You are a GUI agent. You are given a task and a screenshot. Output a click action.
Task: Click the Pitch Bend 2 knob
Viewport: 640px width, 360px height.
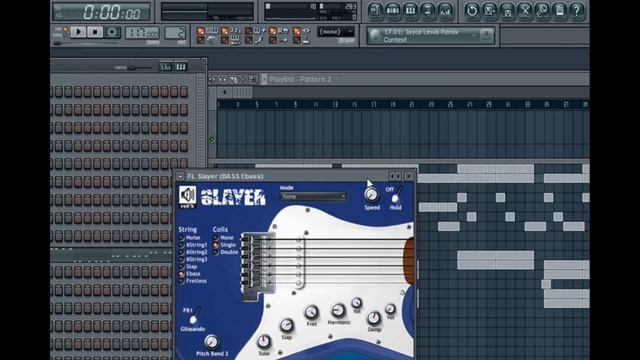pos(211,341)
